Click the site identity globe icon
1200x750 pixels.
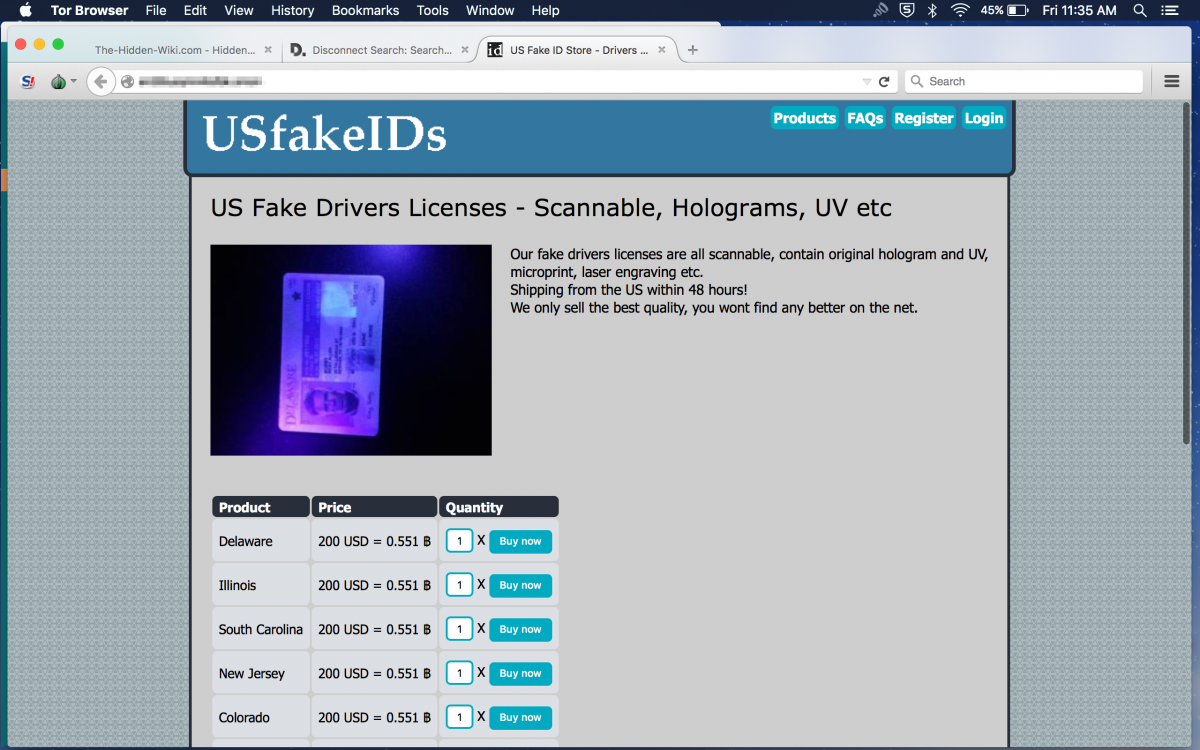click(x=127, y=82)
